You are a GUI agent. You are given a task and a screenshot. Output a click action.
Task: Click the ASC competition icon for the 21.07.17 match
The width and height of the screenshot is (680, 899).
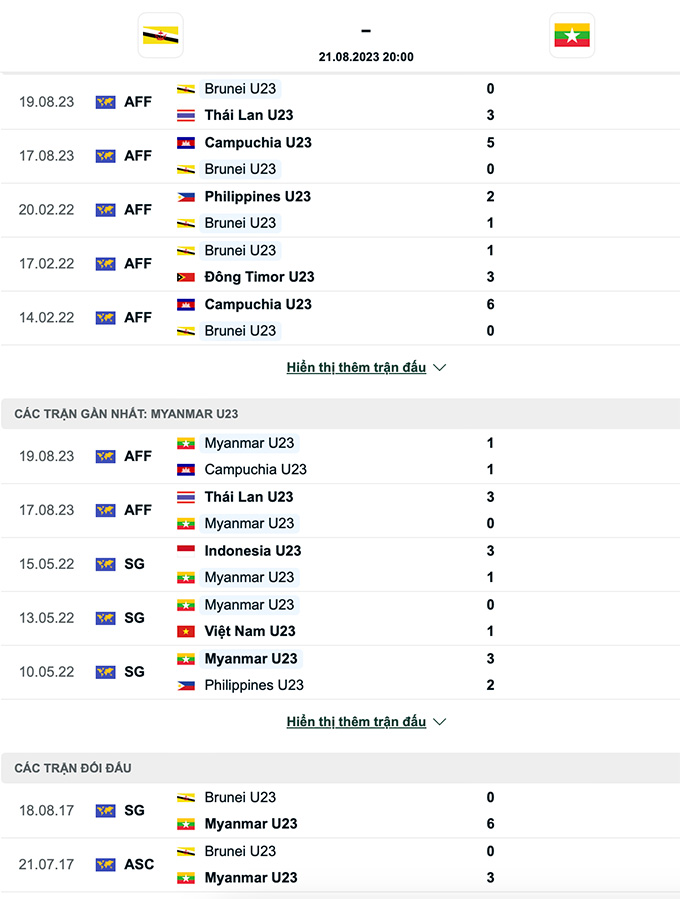click(x=105, y=865)
